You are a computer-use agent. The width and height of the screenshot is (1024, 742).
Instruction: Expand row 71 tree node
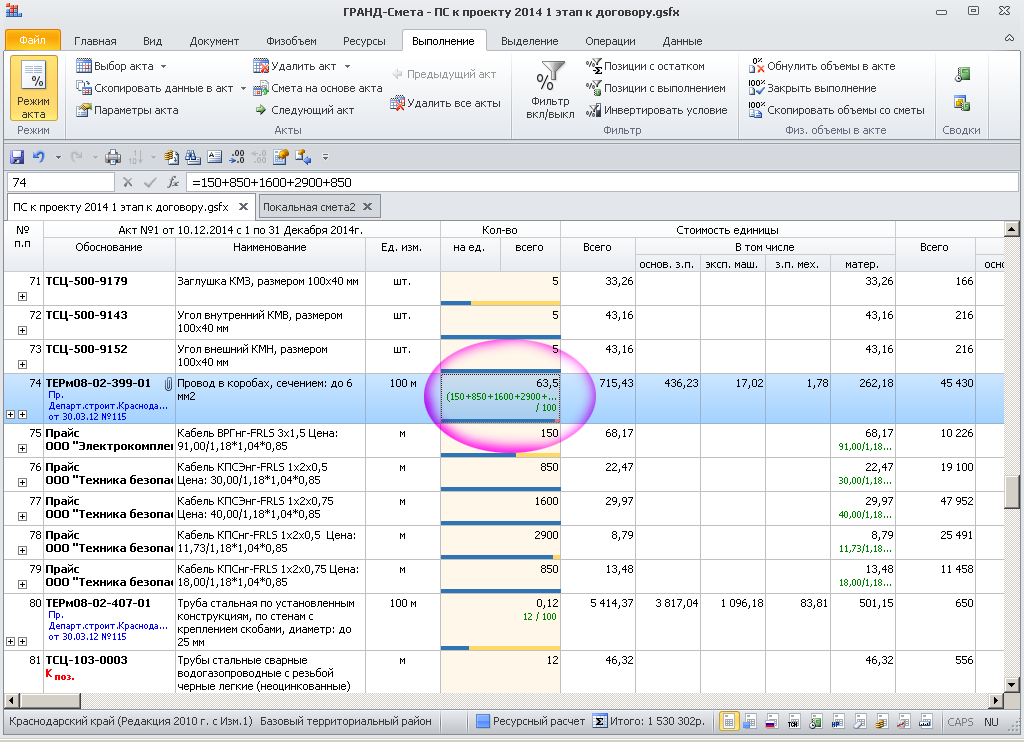(x=22, y=297)
